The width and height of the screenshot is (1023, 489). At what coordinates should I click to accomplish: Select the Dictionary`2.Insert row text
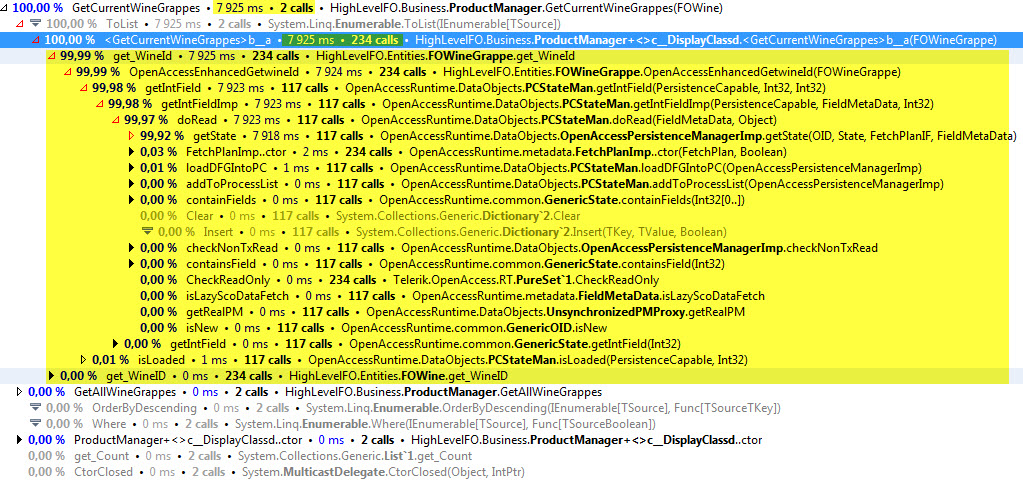442,231
